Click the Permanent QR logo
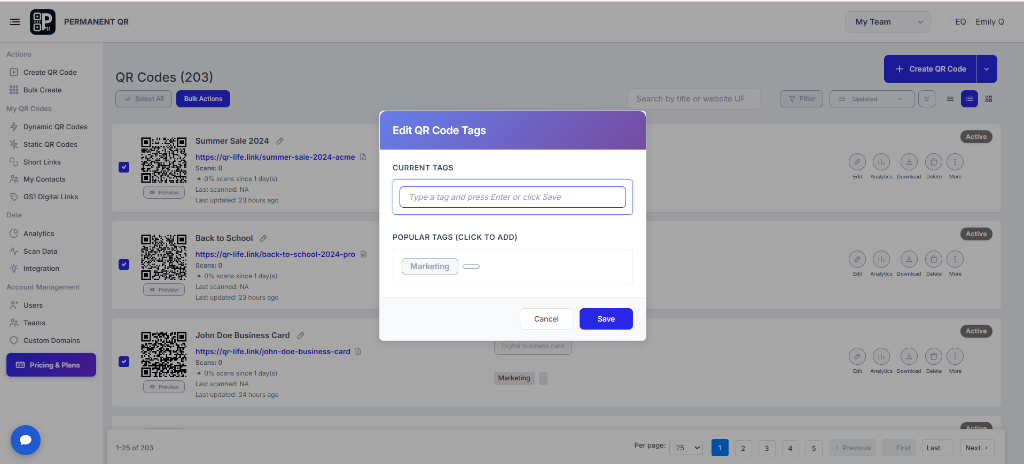 [x=42, y=22]
